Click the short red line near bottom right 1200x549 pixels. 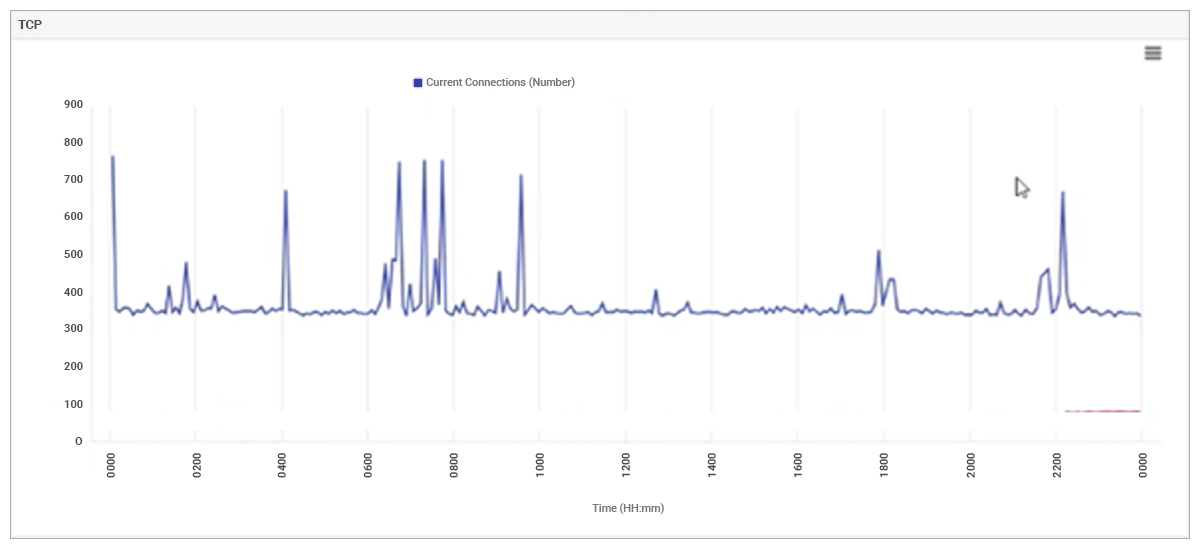[x=1102, y=411]
